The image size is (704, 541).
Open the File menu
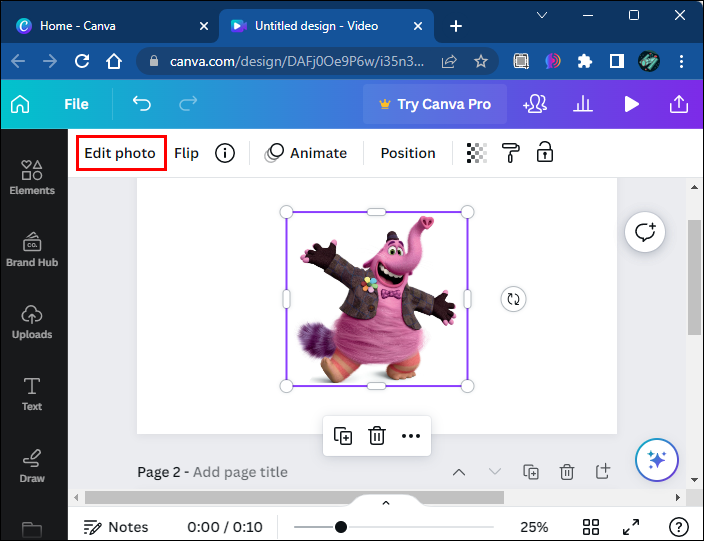76,104
